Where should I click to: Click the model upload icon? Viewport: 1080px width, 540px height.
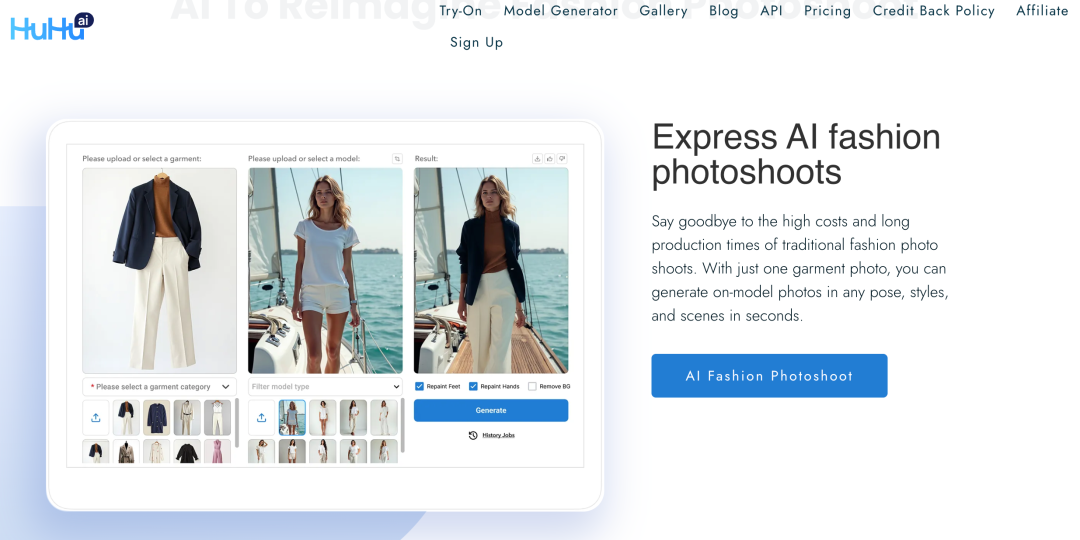coord(262,417)
